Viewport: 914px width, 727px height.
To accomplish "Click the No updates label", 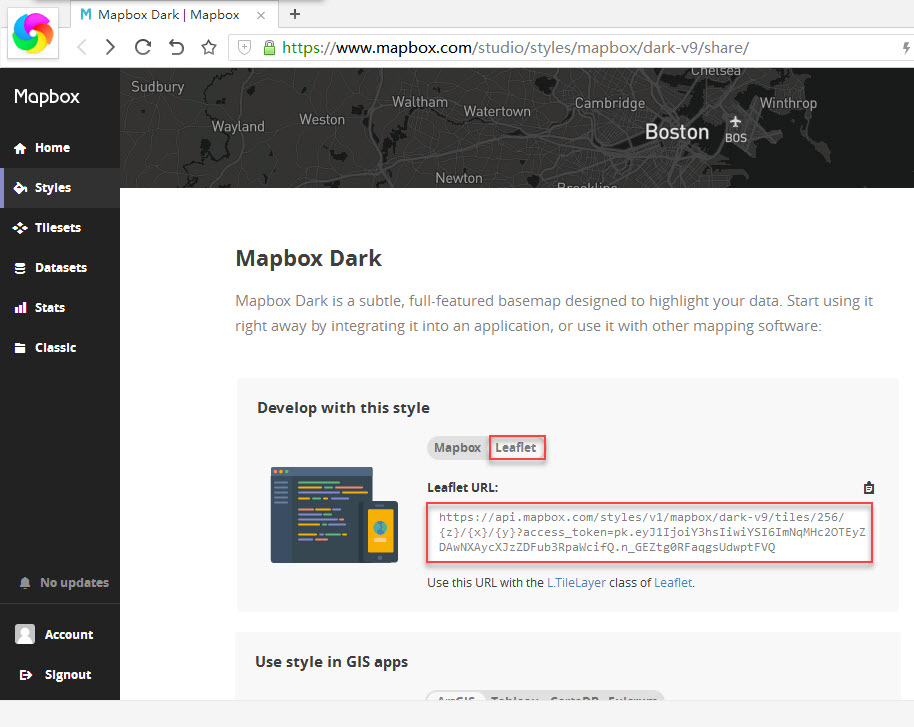I will tap(75, 583).
